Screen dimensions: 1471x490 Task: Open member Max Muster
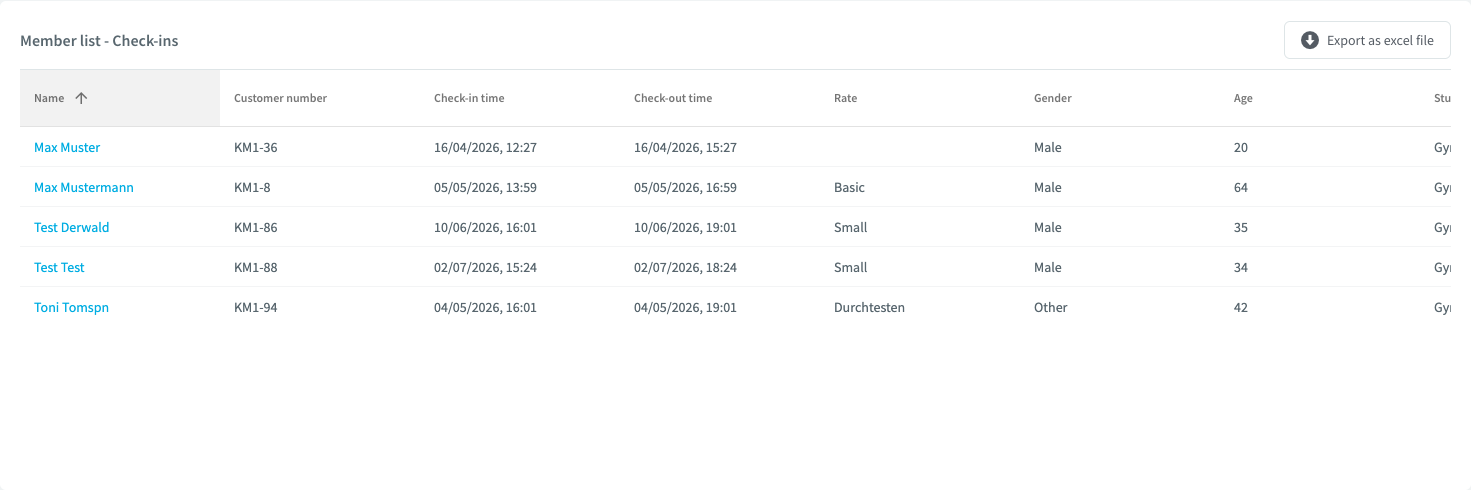pyautogui.click(x=67, y=147)
